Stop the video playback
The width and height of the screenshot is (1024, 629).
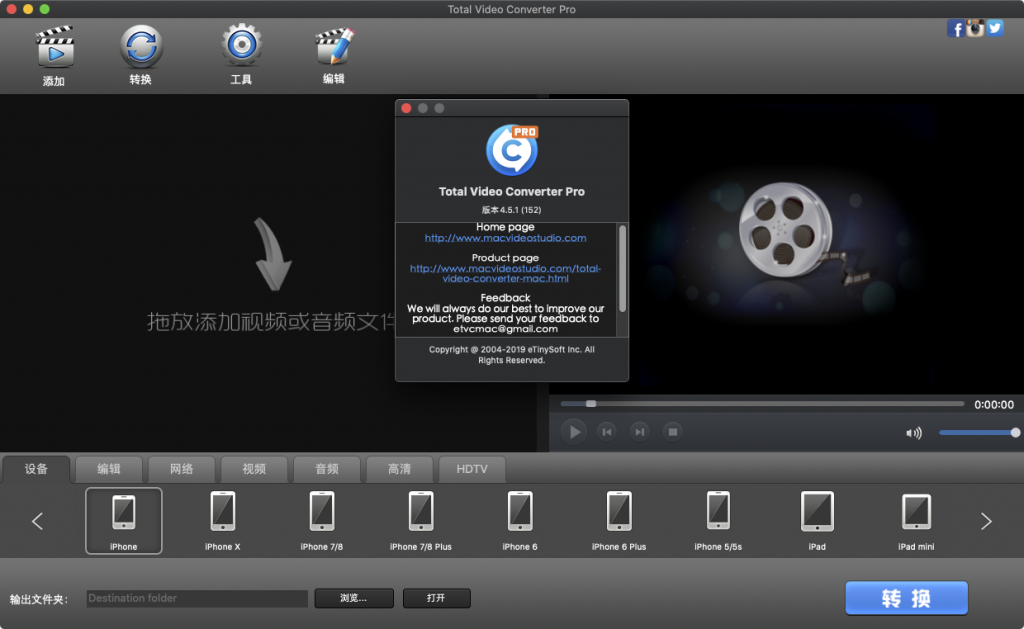[673, 432]
